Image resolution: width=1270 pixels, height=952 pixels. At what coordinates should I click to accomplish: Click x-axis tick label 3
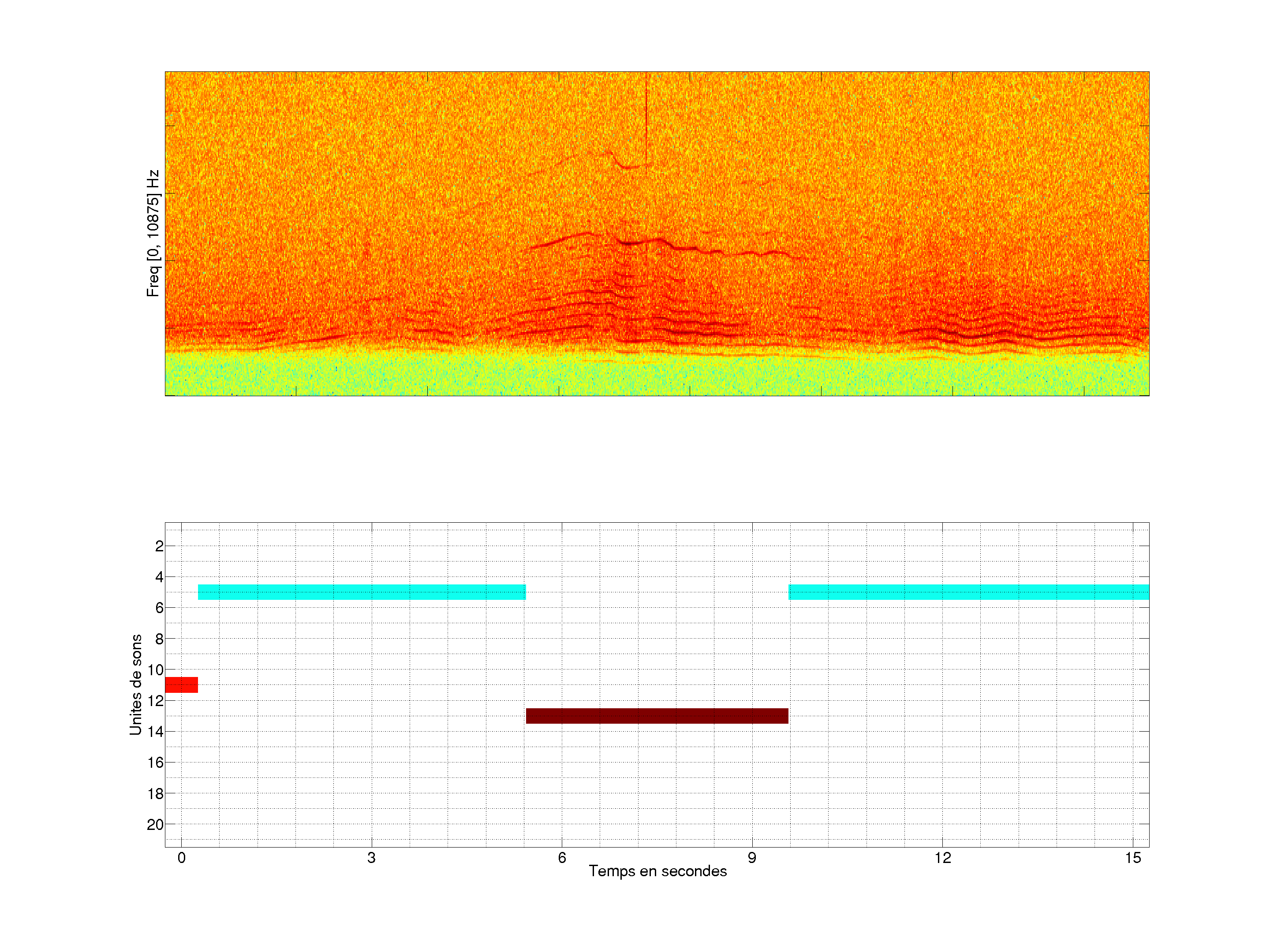[x=371, y=858]
